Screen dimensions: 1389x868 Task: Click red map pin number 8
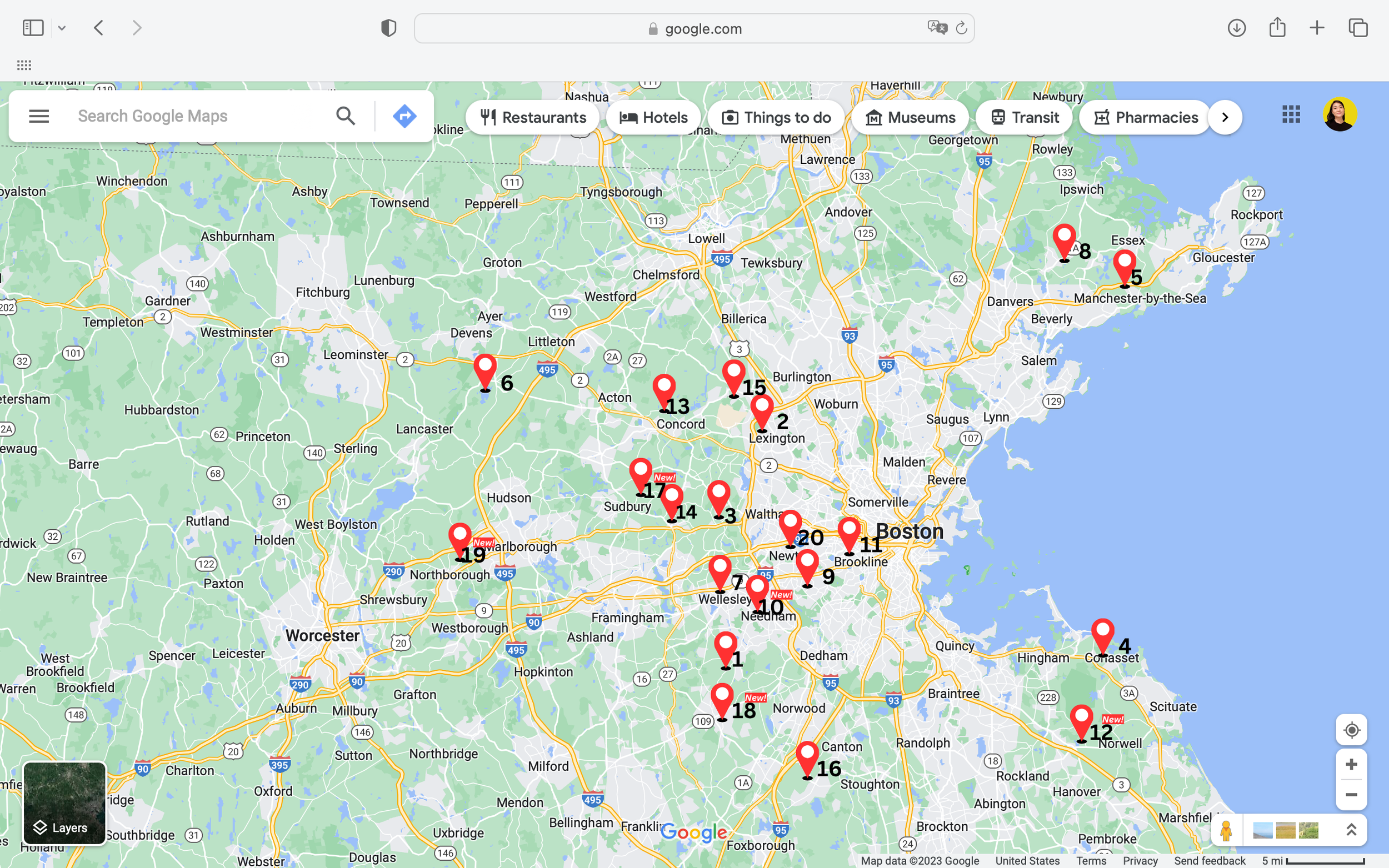click(1064, 243)
